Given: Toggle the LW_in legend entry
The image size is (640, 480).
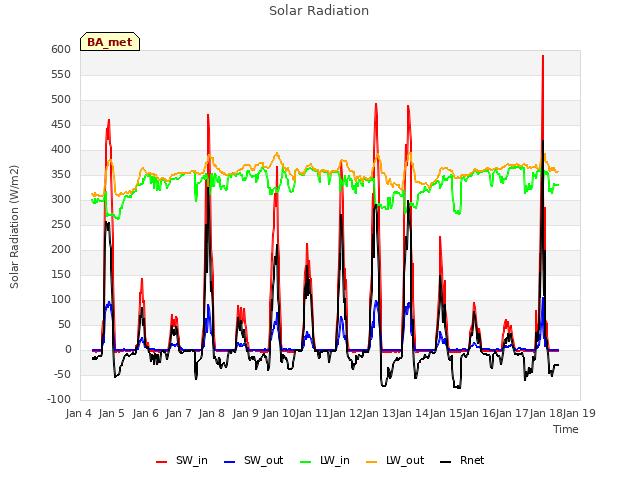Looking at the screenshot, I should click(324, 460).
